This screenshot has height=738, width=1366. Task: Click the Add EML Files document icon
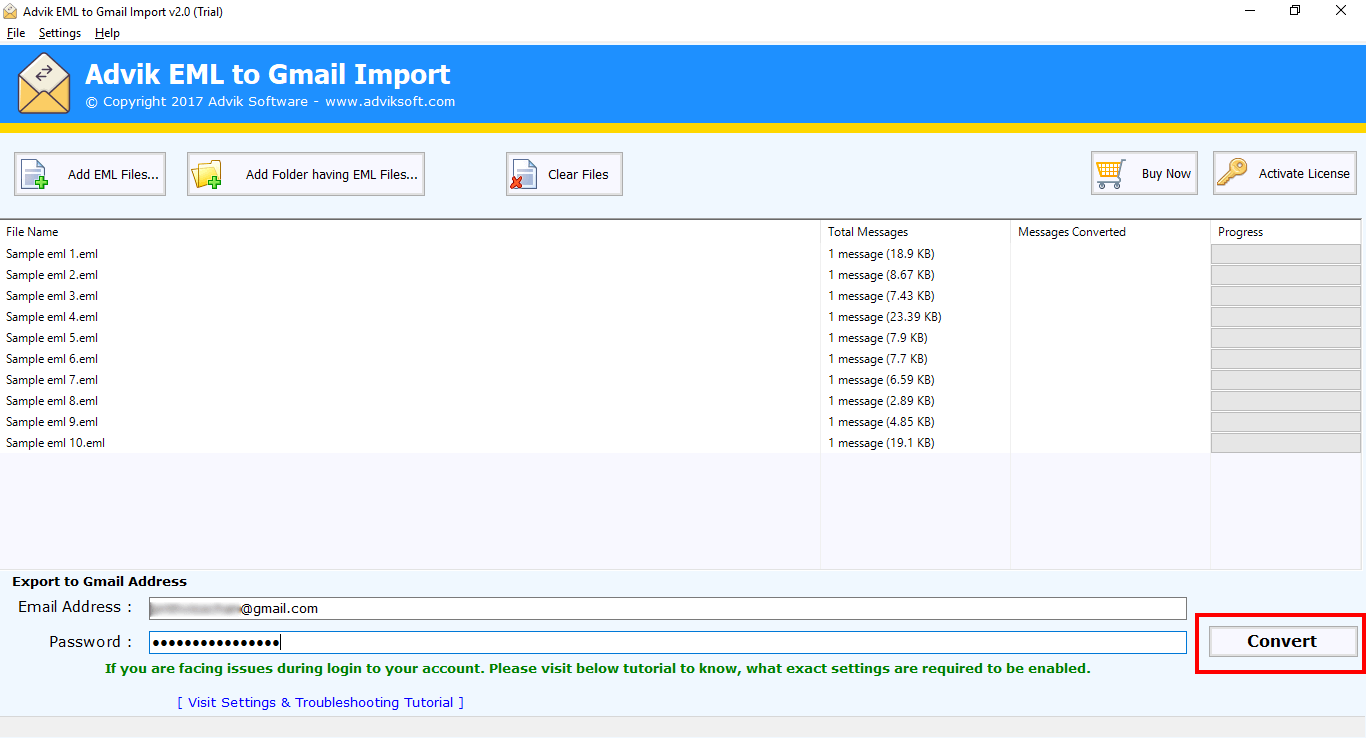coord(35,174)
